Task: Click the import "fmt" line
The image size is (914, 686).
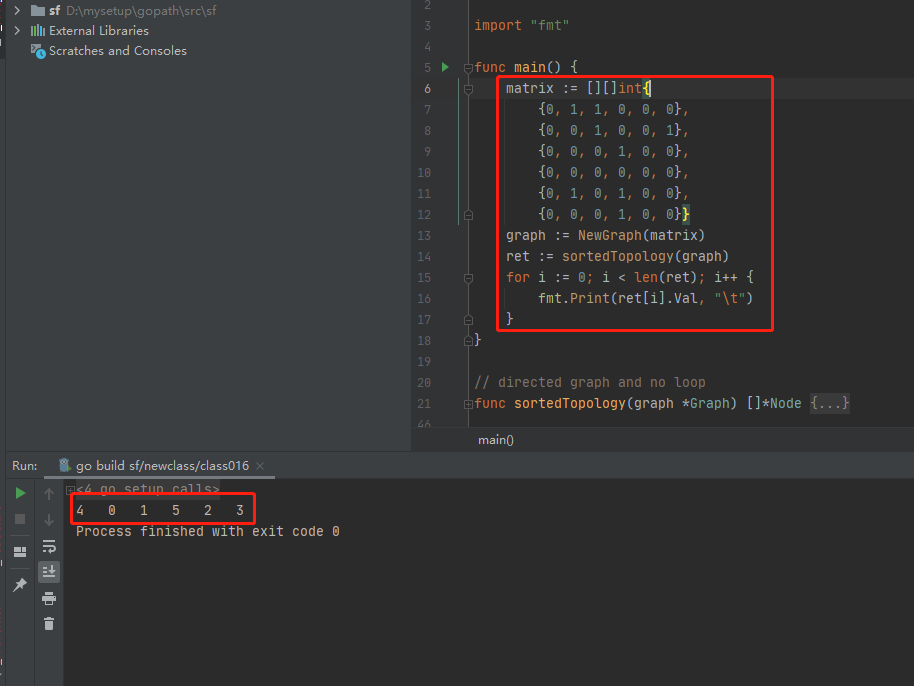Action: point(522,26)
